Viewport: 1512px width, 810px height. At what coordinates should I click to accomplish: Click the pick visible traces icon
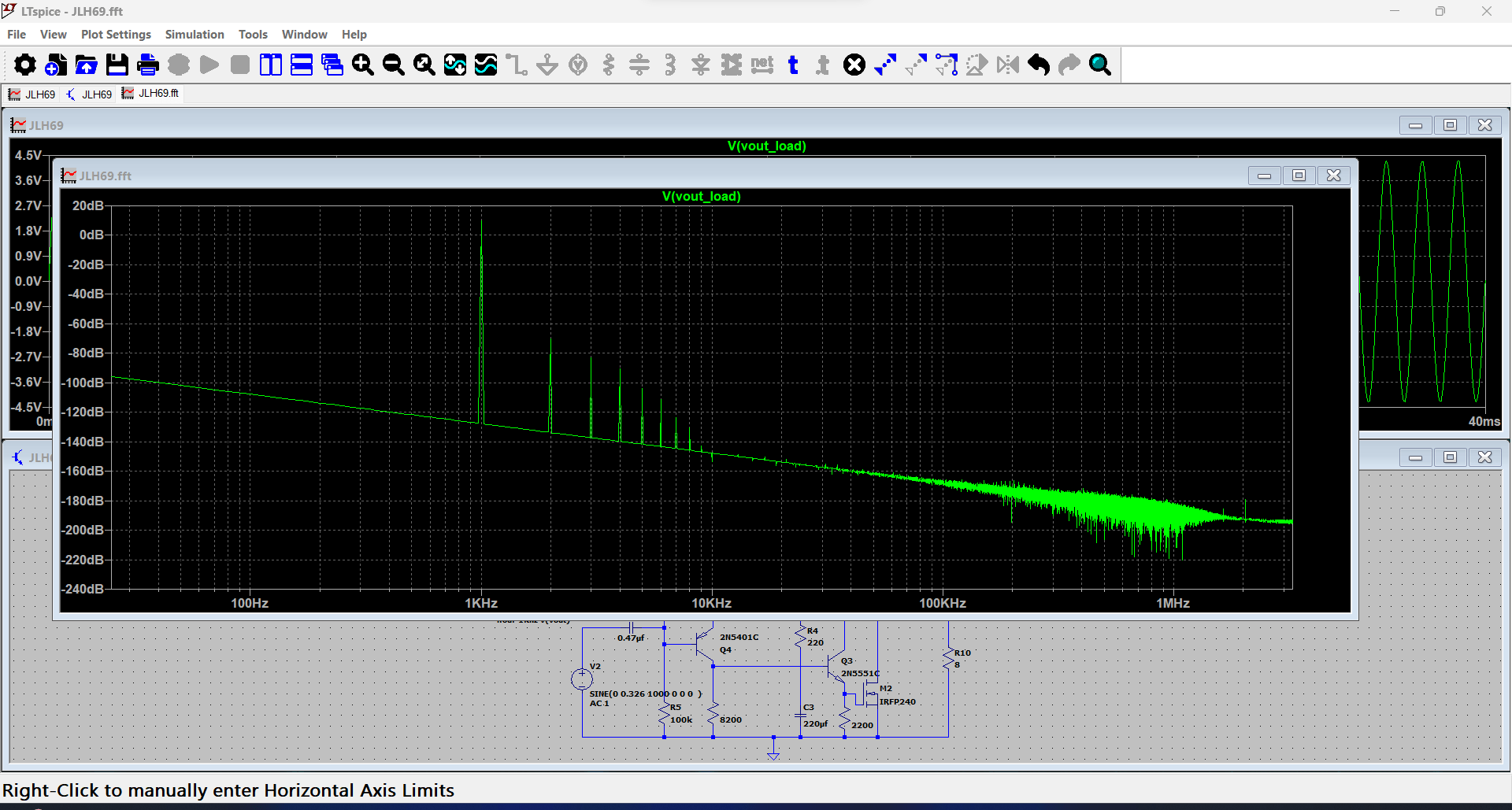click(x=486, y=65)
